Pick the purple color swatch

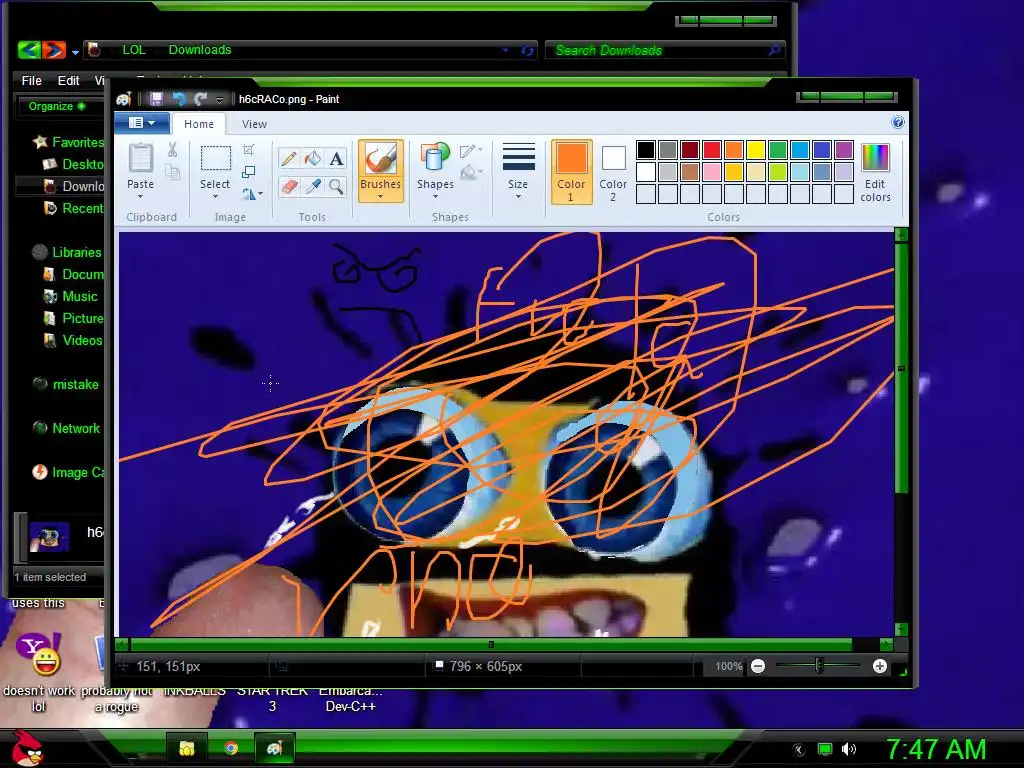tap(844, 150)
